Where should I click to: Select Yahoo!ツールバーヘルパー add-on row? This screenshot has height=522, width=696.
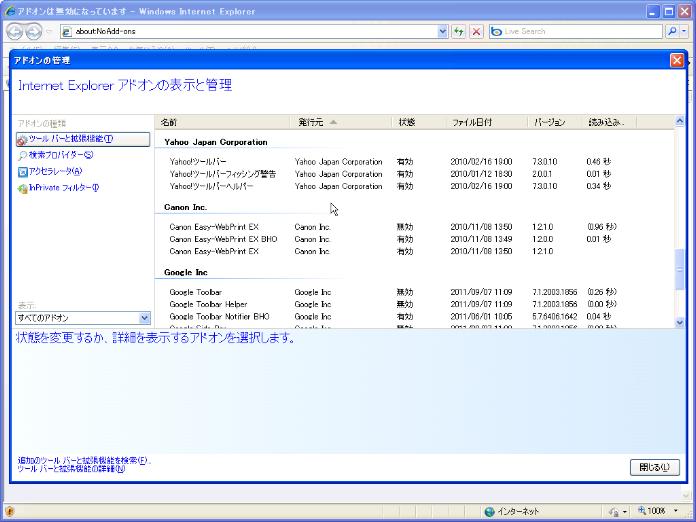414,186
